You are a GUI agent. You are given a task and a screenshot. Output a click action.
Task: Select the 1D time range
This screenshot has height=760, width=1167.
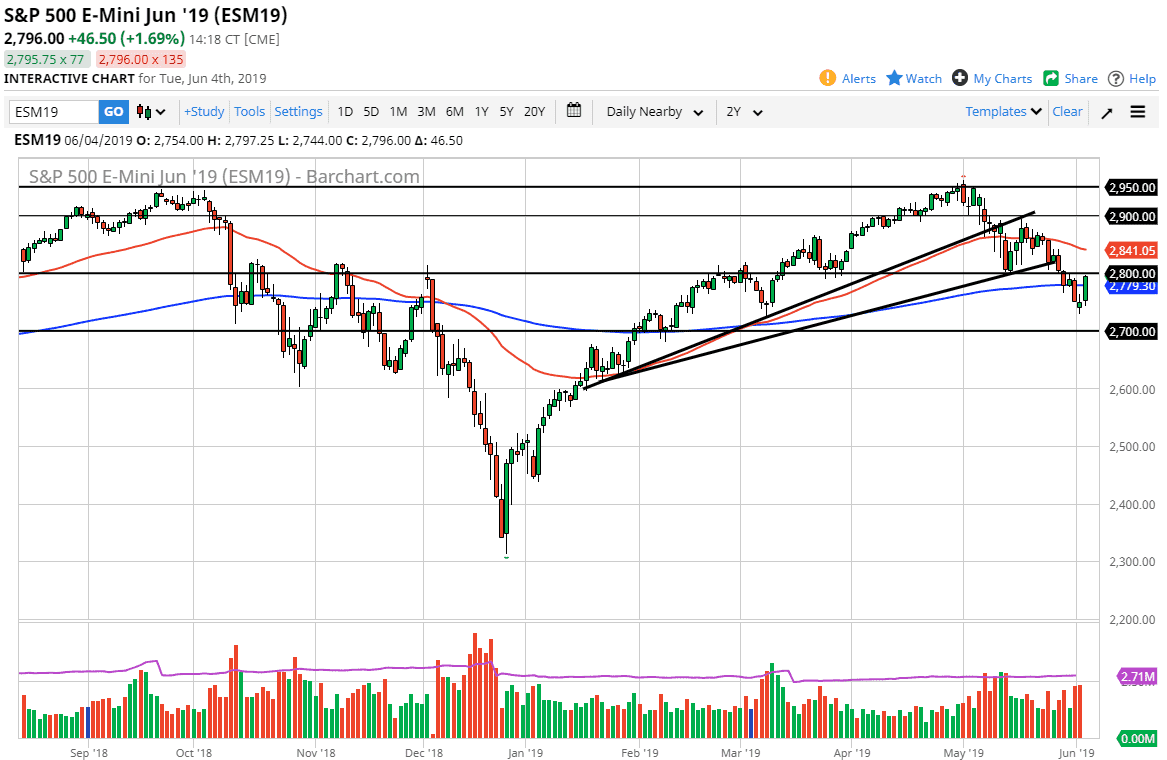point(345,112)
